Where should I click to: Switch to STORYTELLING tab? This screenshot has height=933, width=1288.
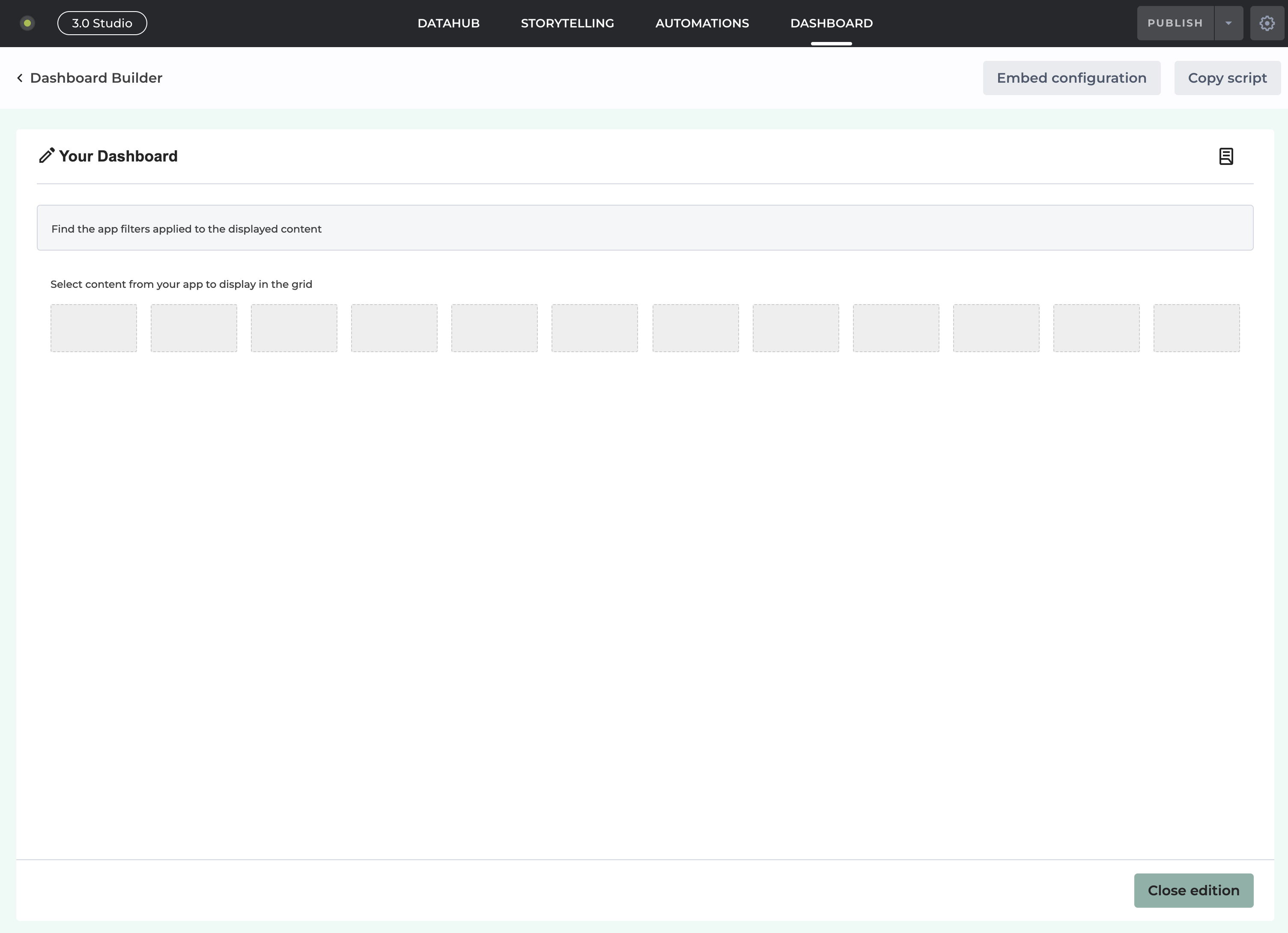(x=567, y=23)
